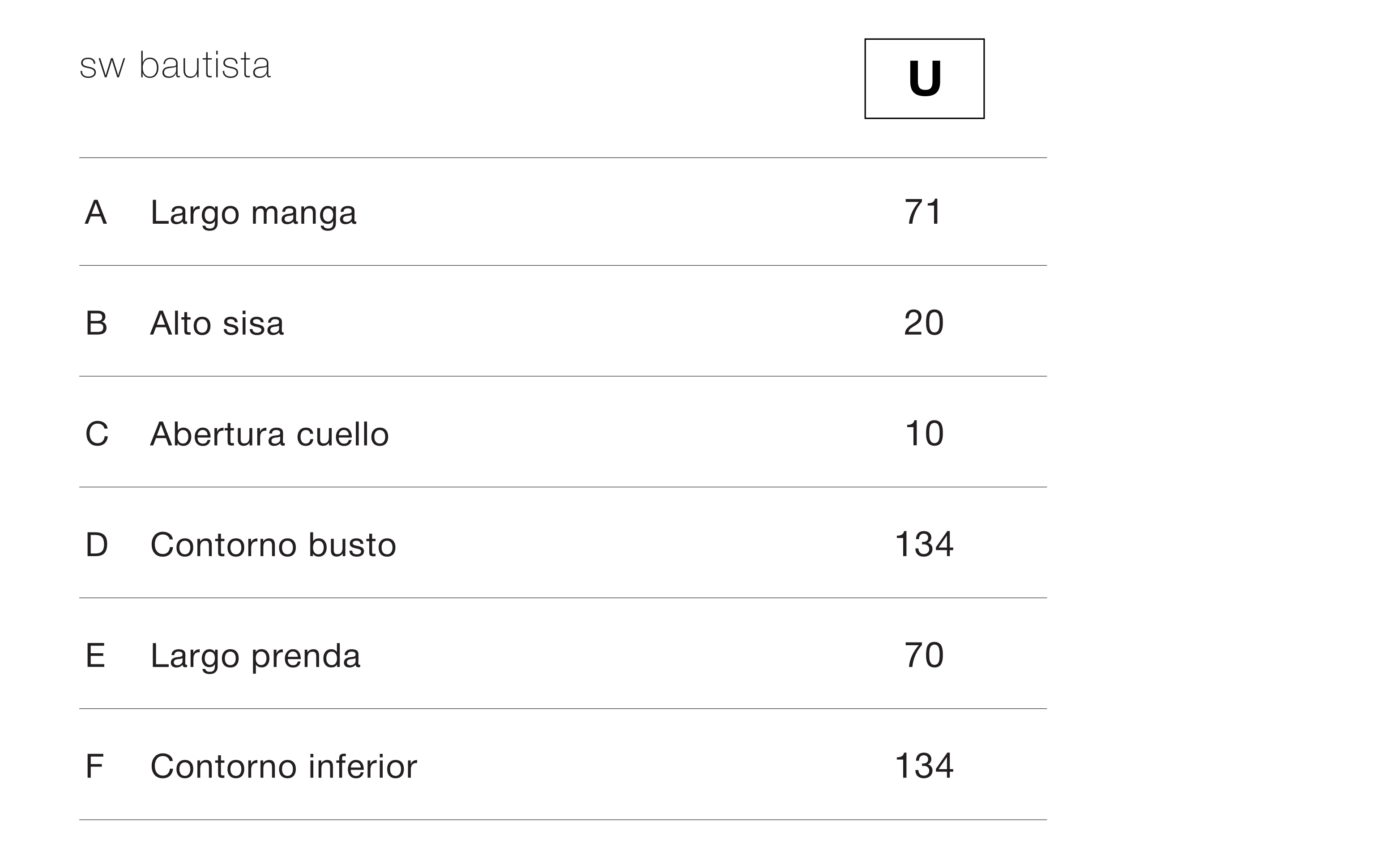This screenshot has height=868, width=1374.
Task: Select the 'sw bautista' title text
Action: (175, 65)
